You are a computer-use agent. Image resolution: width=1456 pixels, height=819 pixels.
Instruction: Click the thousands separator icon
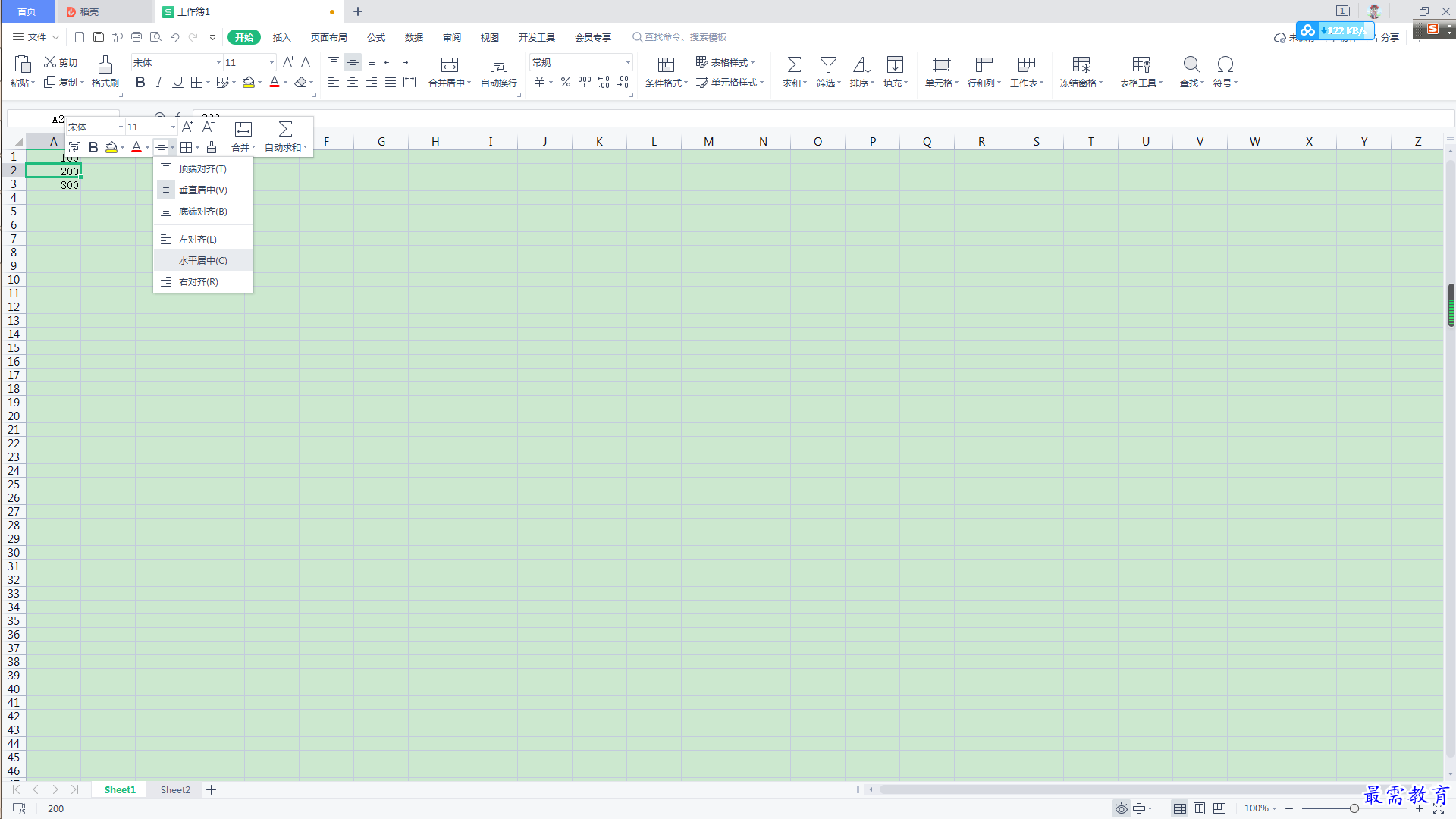pyautogui.click(x=585, y=82)
